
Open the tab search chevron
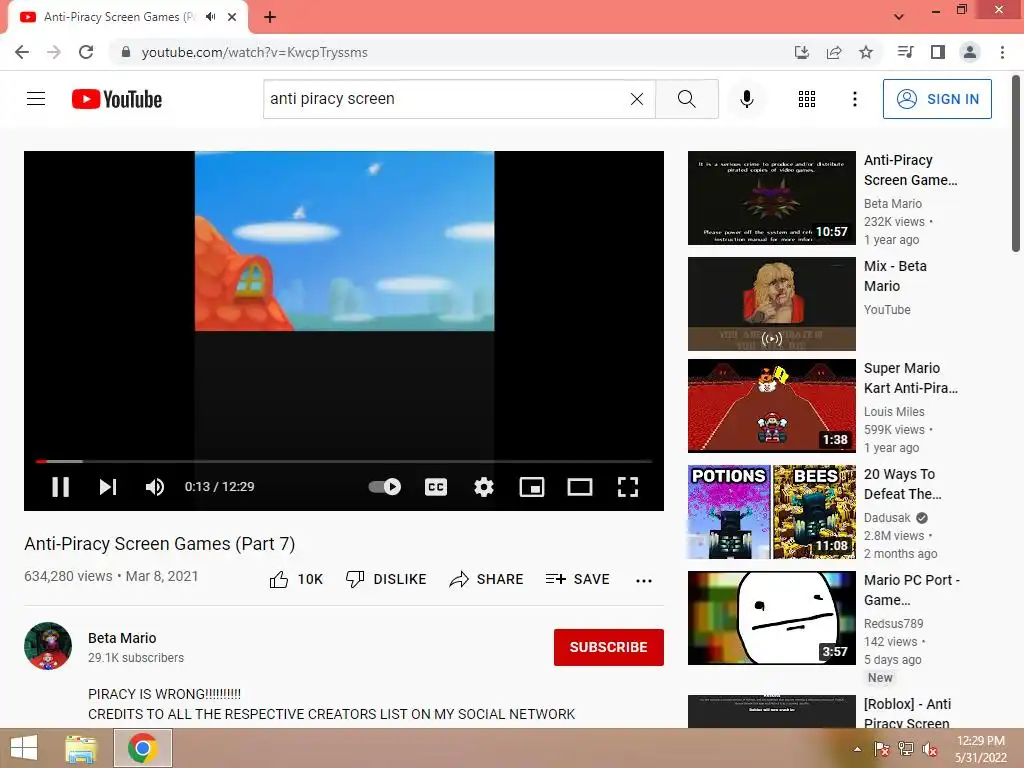[899, 17]
